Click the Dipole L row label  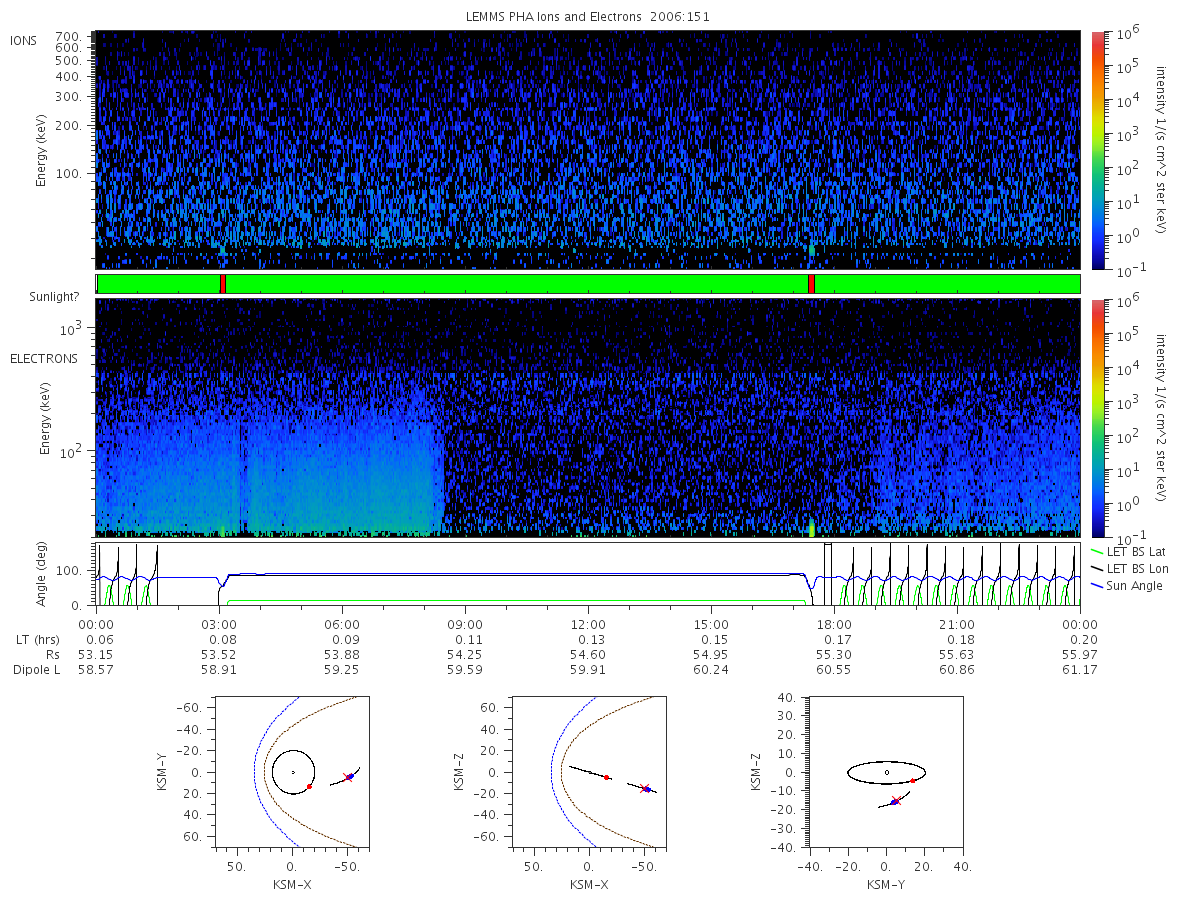pyautogui.click(x=36, y=670)
